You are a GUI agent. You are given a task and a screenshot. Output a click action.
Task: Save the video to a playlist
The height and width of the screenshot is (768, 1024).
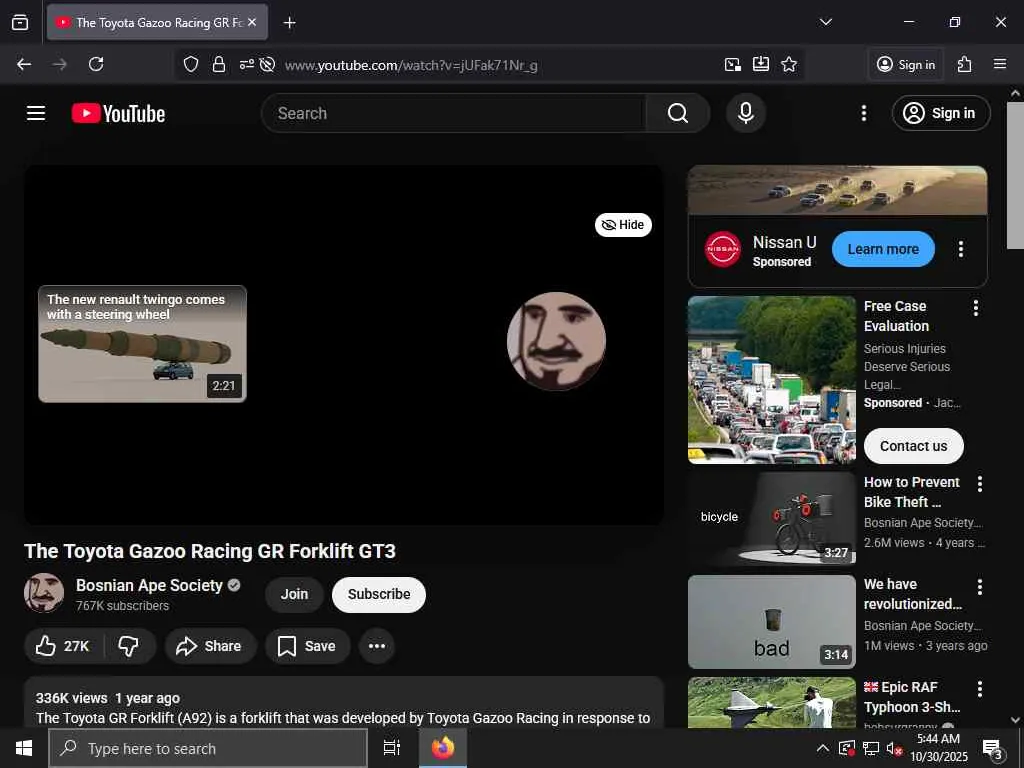pos(307,646)
